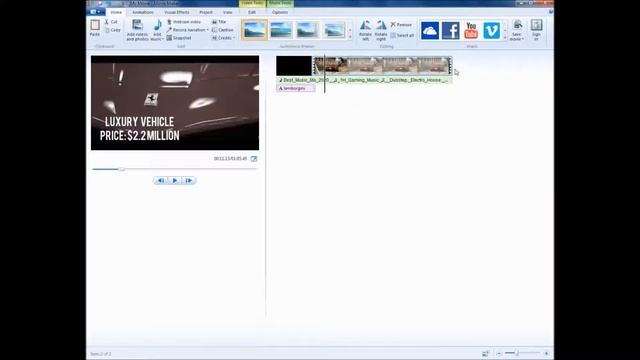This screenshot has width=640, height=360.
Task: Select fourth AutoMovie theme thumbnail
Action: click(x=334, y=30)
